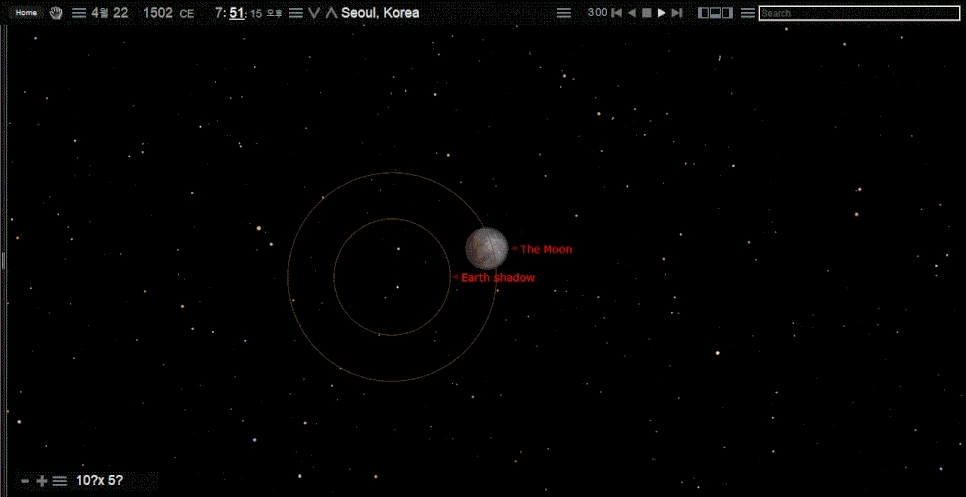Screen dimensions: 966x497
Task: Run time forward
Action: (x=662, y=13)
